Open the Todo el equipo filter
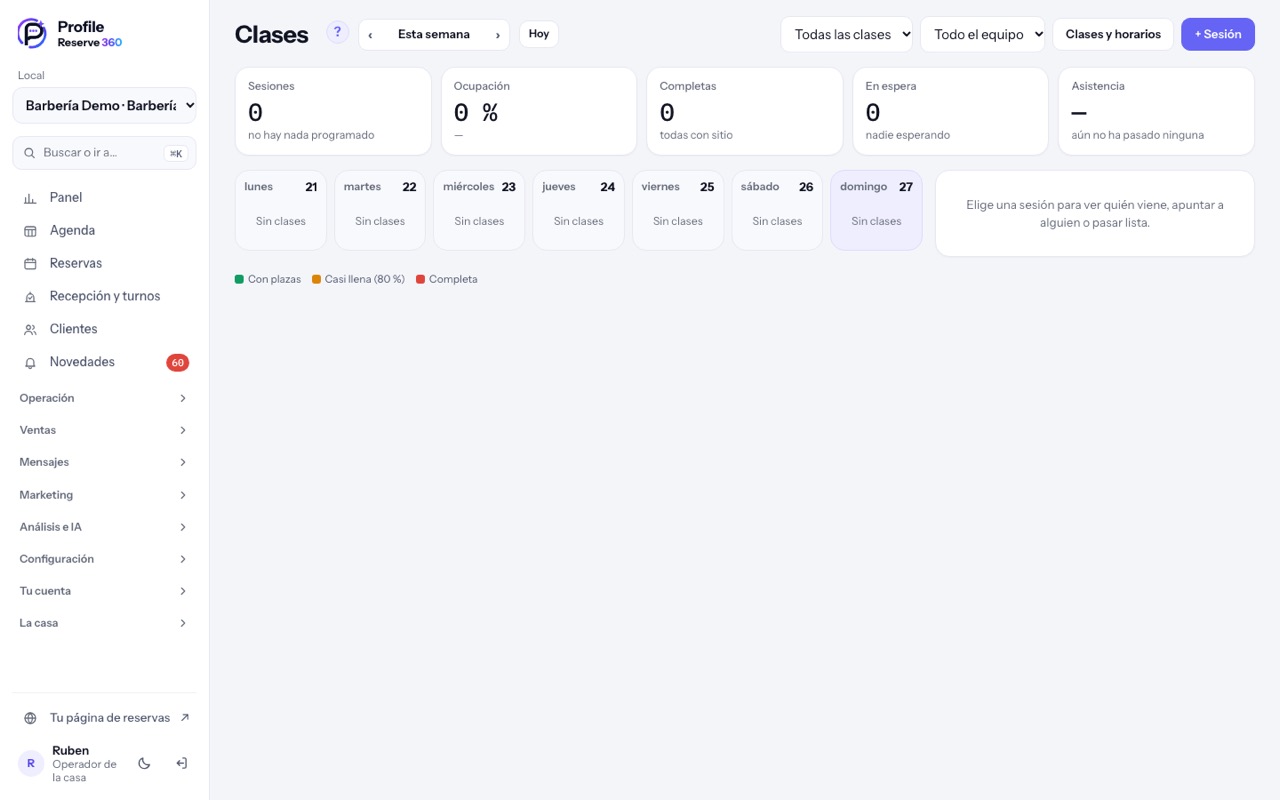 point(982,34)
